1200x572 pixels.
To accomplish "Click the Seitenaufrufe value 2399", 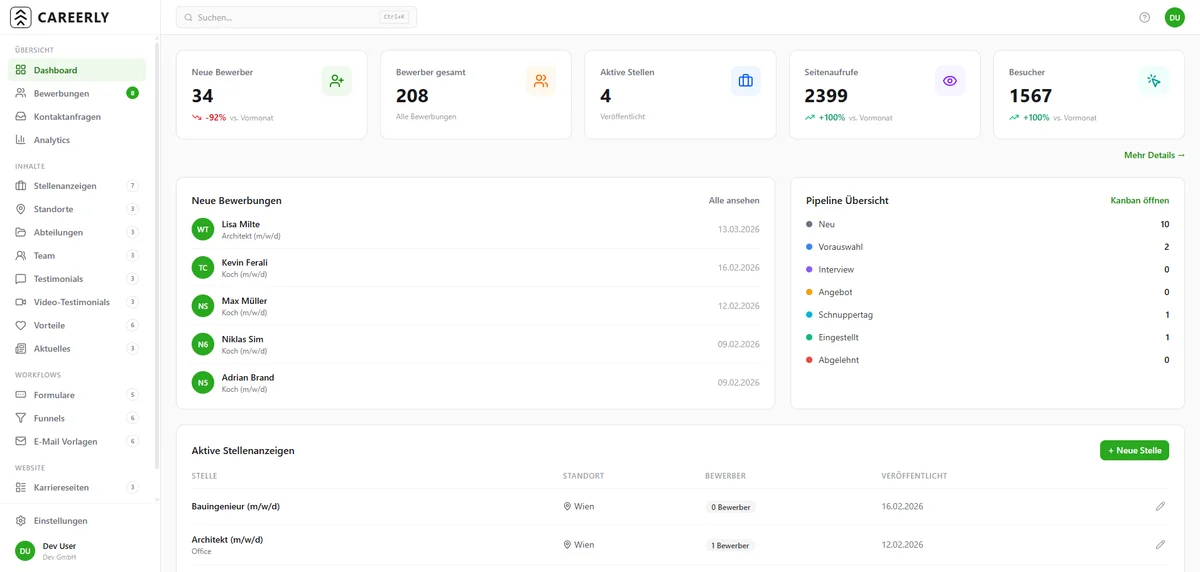I will click(826, 96).
